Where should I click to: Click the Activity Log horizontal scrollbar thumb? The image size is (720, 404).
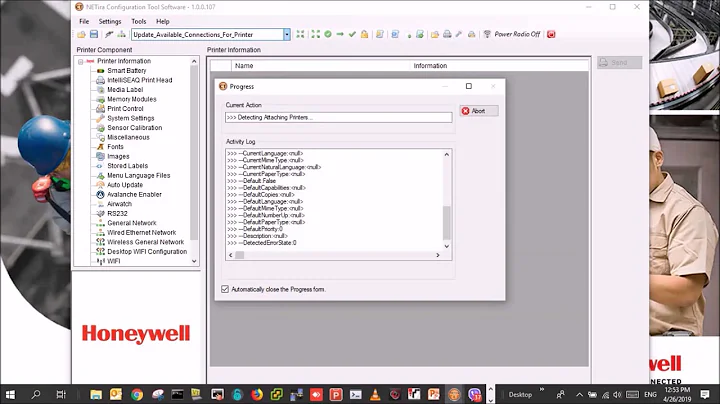coord(240,255)
